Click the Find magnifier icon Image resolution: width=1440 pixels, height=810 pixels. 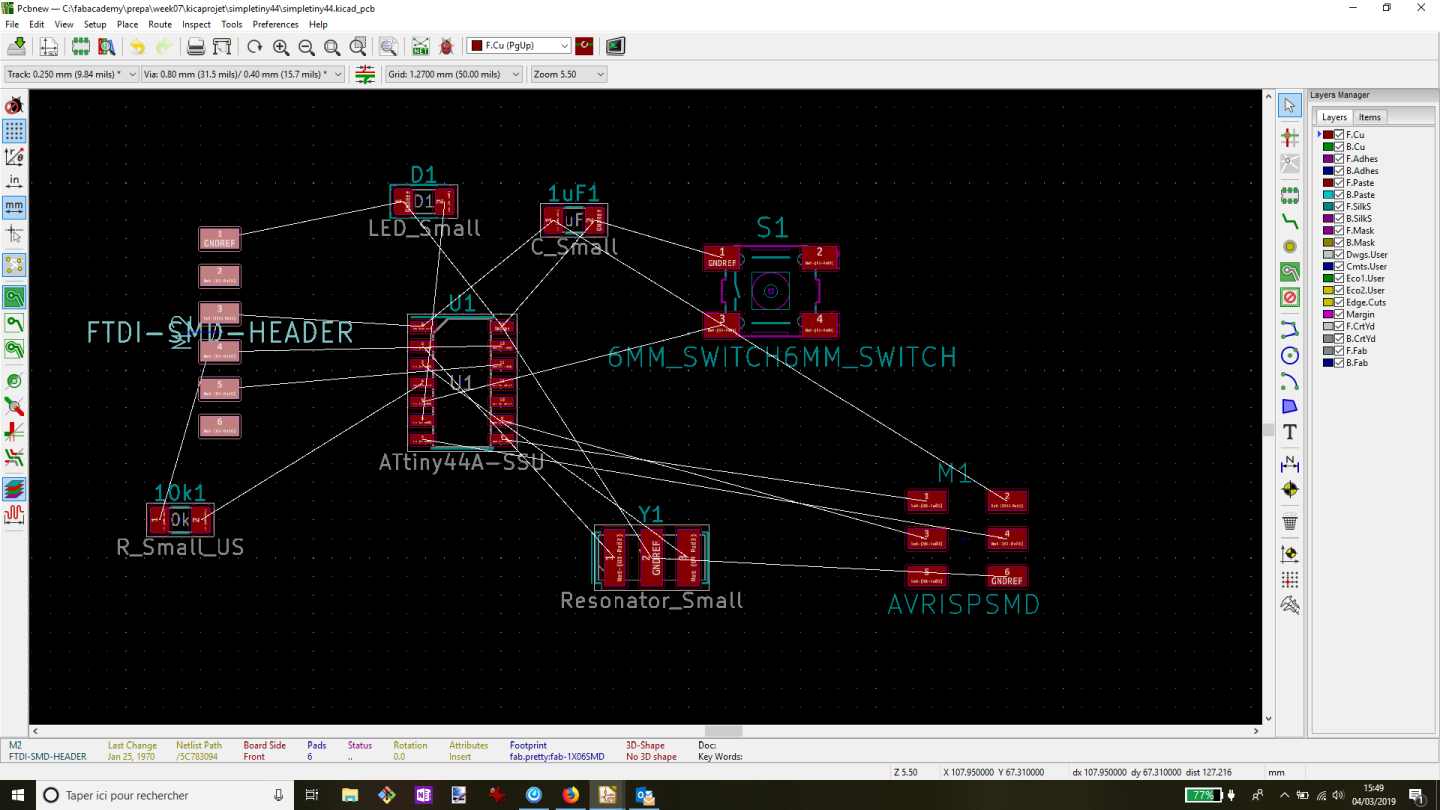(x=388, y=46)
